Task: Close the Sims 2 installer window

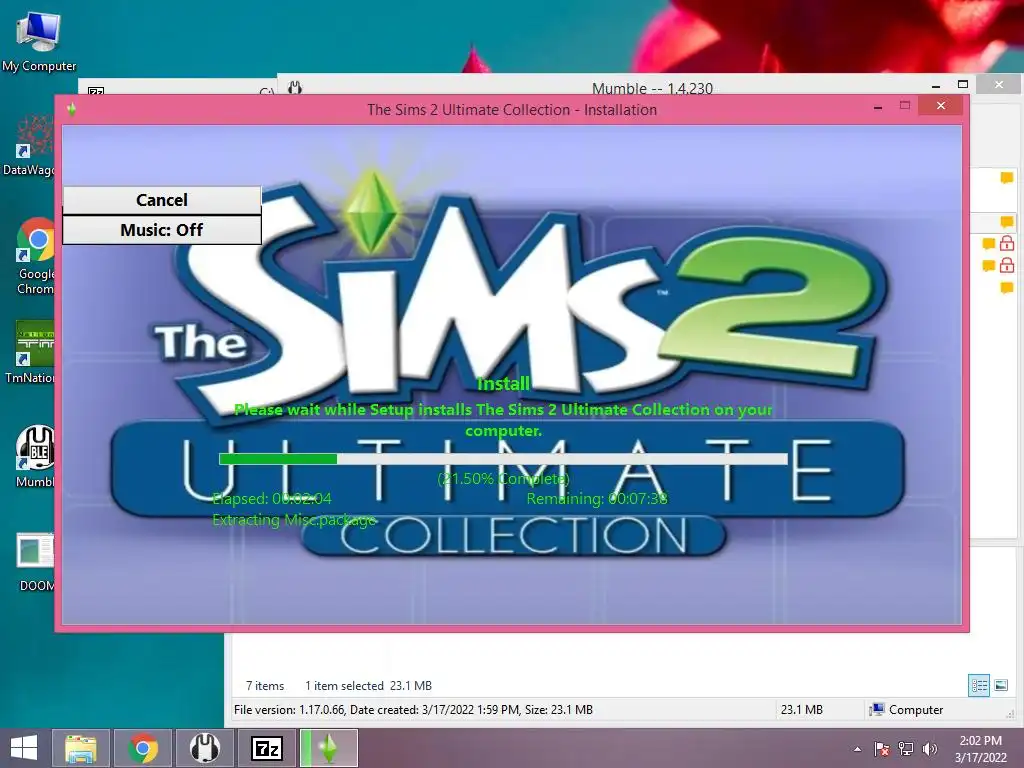Action: point(940,106)
